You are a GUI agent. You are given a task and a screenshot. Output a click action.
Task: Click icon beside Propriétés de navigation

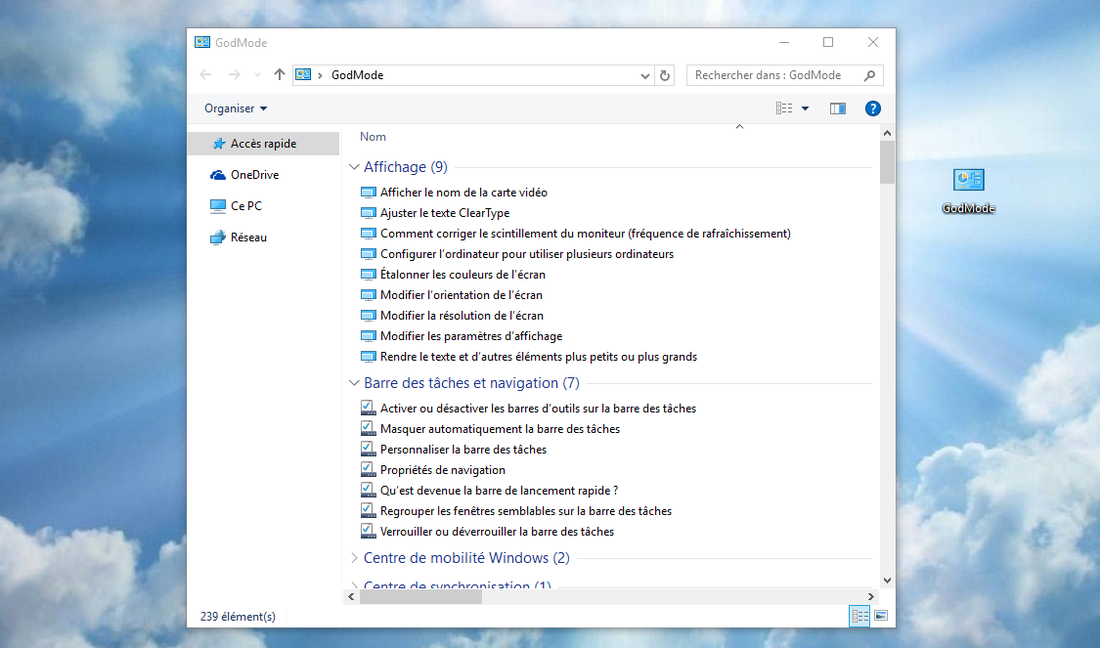click(368, 469)
